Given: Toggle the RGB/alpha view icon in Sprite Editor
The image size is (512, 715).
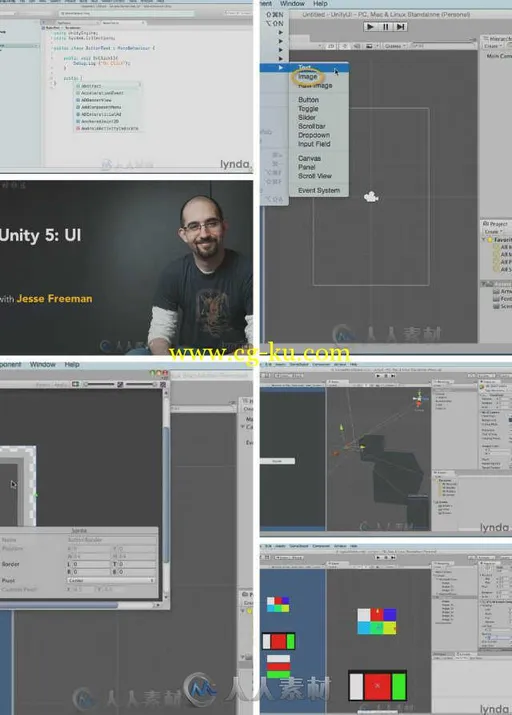Looking at the screenshot, I should click(76, 384).
